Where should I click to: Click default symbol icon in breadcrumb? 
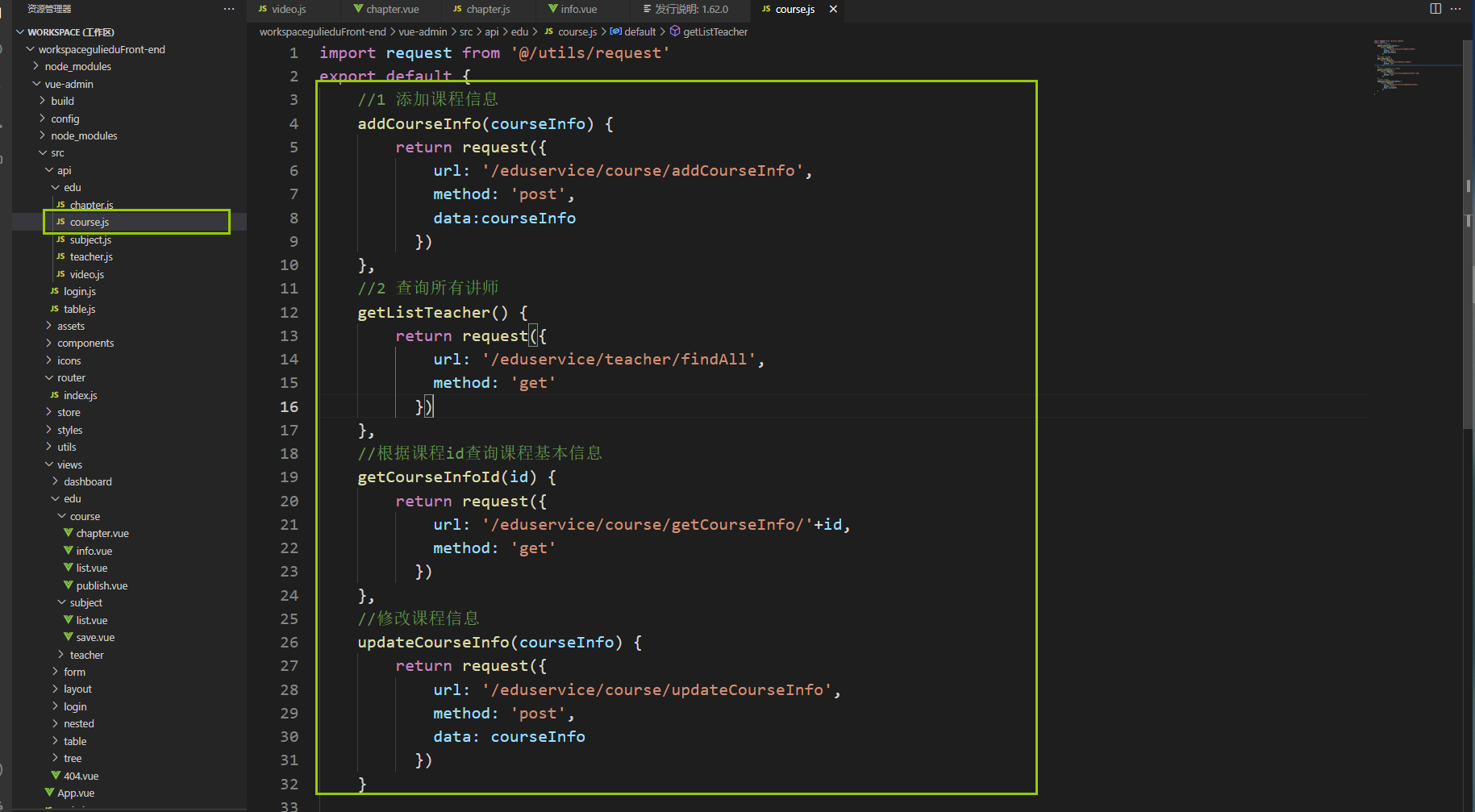(616, 31)
